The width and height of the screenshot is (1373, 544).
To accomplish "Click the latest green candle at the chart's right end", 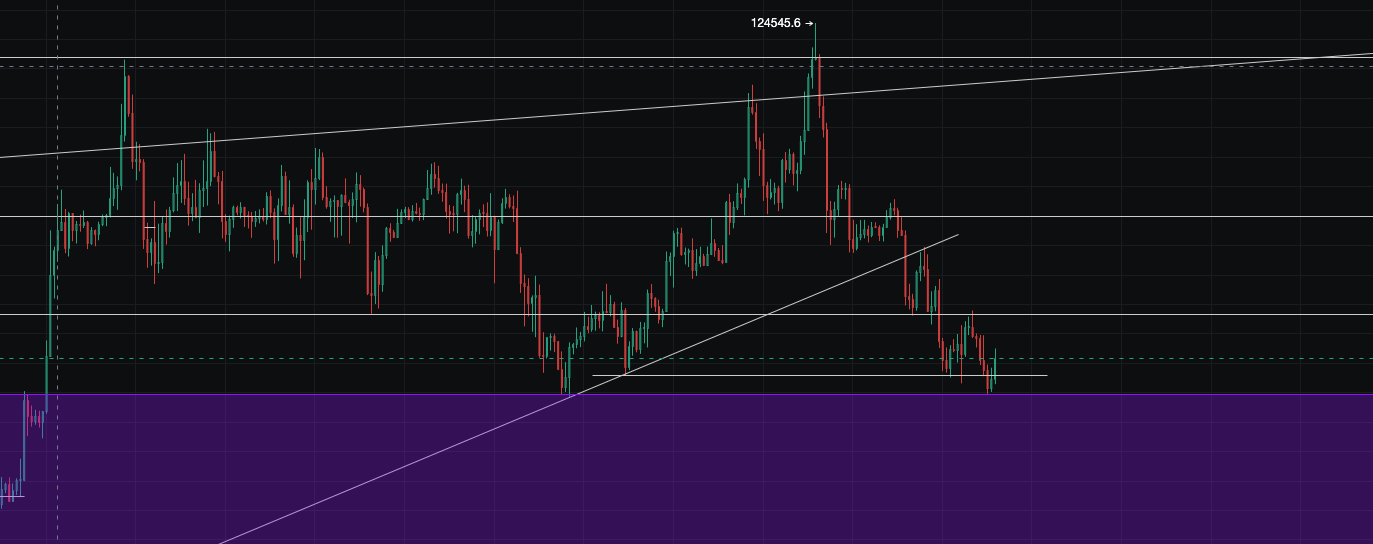I will (x=995, y=365).
